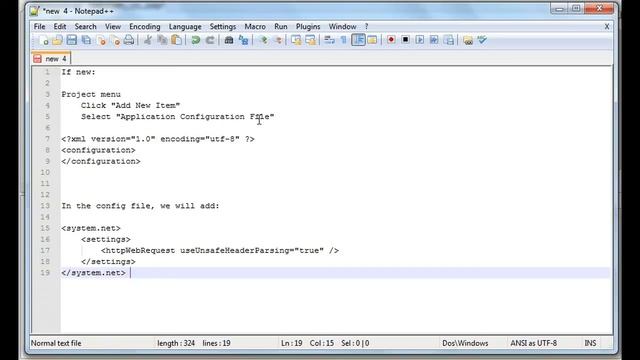Click the Paste clipboard icon
This screenshot has height=360, width=640.
coord(177,40)
